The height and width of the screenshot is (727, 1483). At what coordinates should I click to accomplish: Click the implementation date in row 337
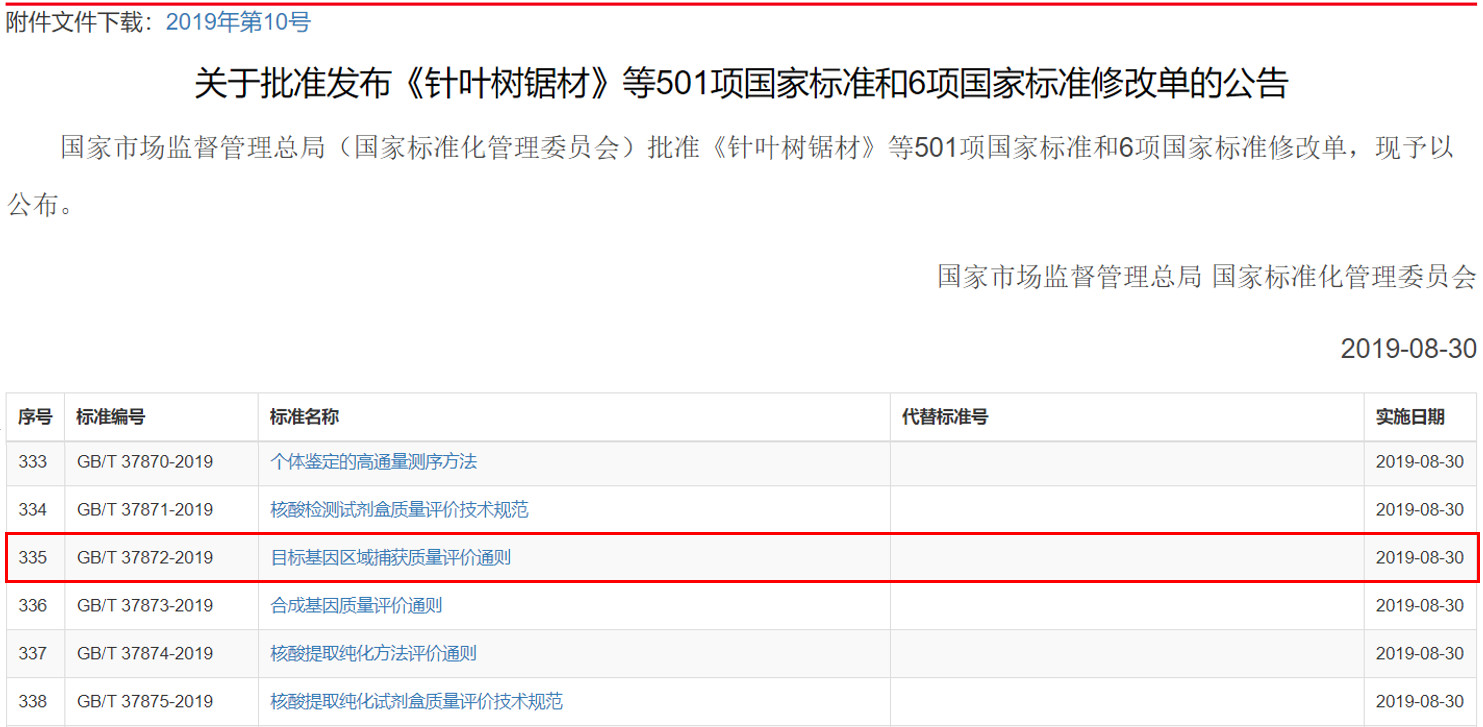1419,653
